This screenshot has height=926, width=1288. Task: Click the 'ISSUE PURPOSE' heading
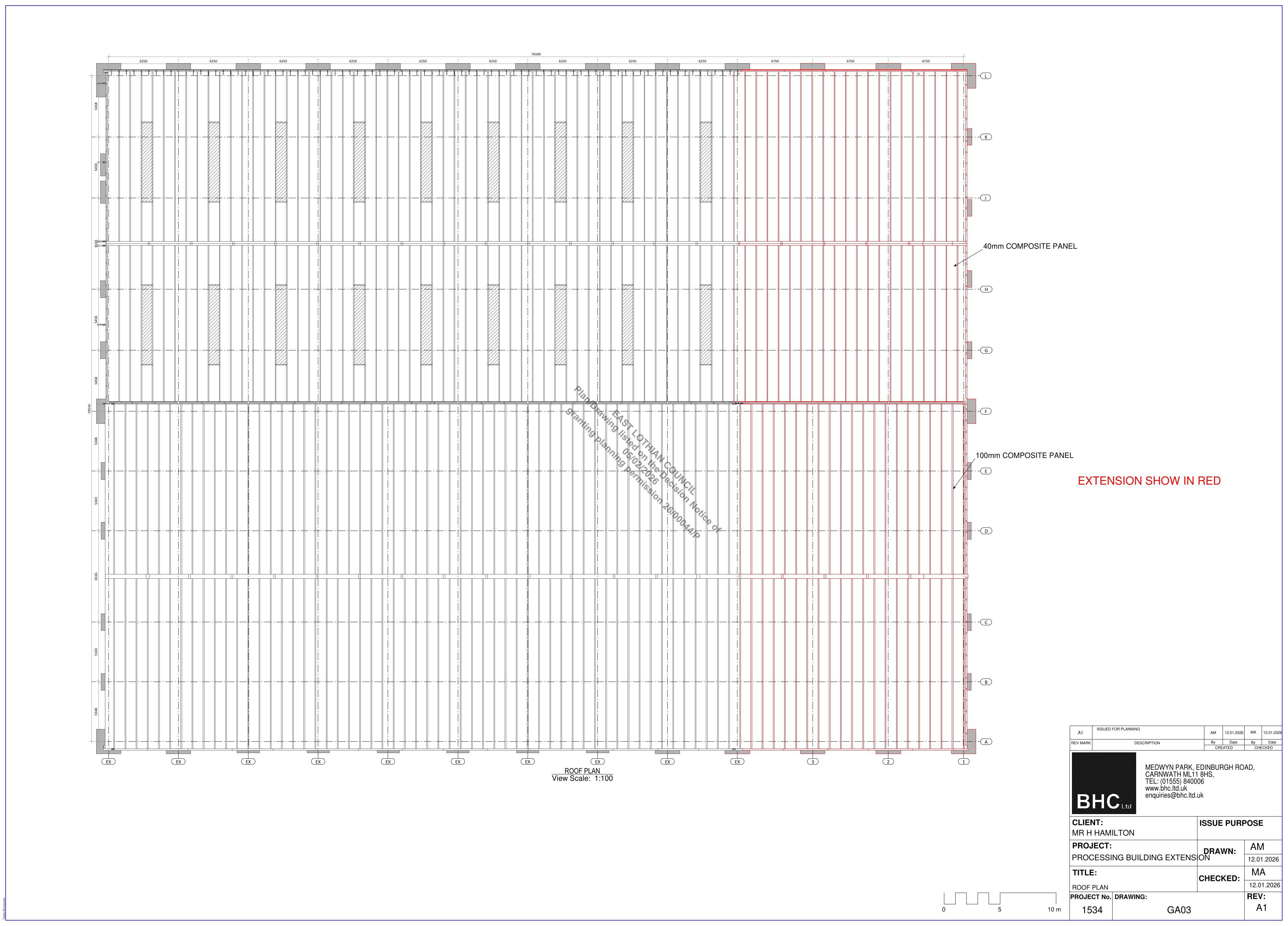coord(1231,823)
